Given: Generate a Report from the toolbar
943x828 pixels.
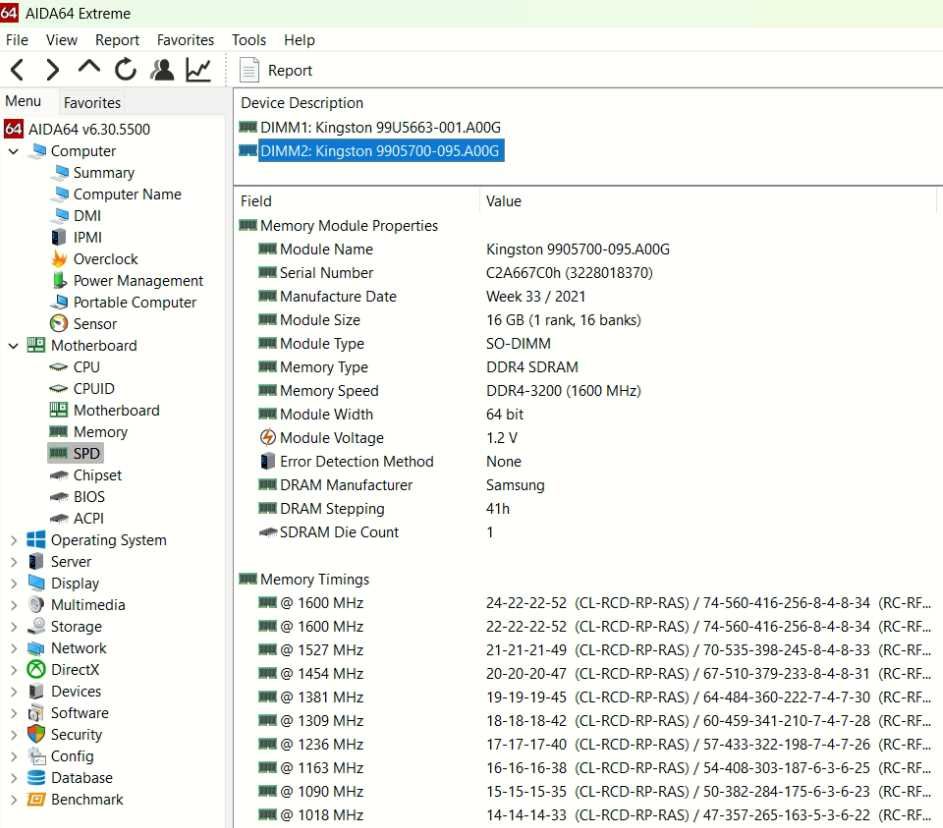Looking at the screenshot, I should pos(290,70).
